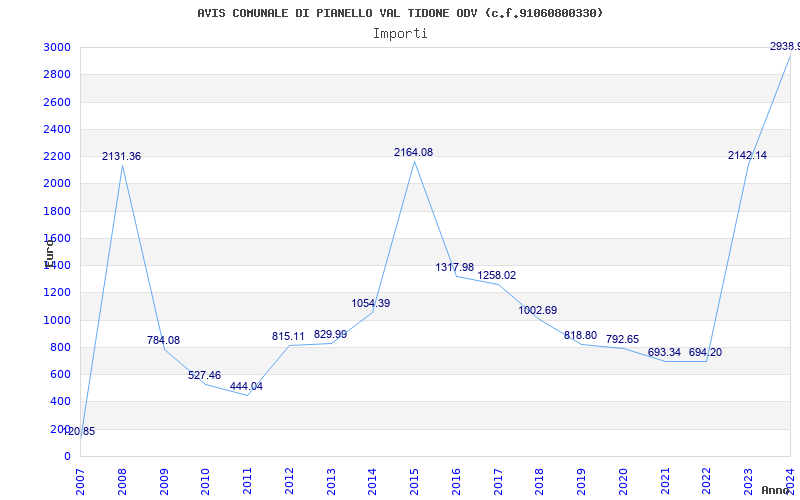Click the chart title AVIS COMUNALE DI PIANELLO
The width and height of the screenshot is (800, 500).
(400, 13)
